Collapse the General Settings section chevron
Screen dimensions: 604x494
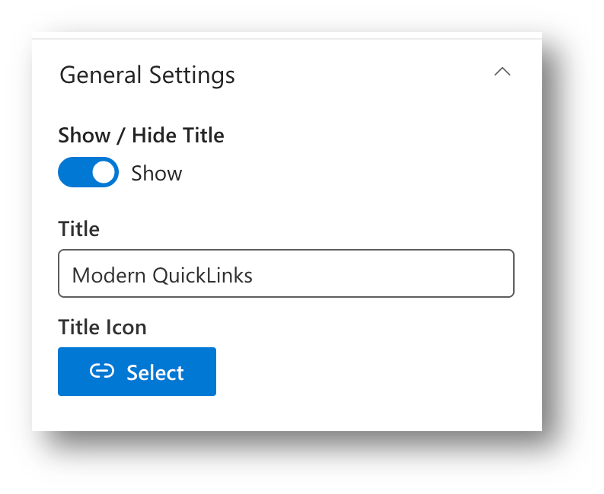pos(503,73)
